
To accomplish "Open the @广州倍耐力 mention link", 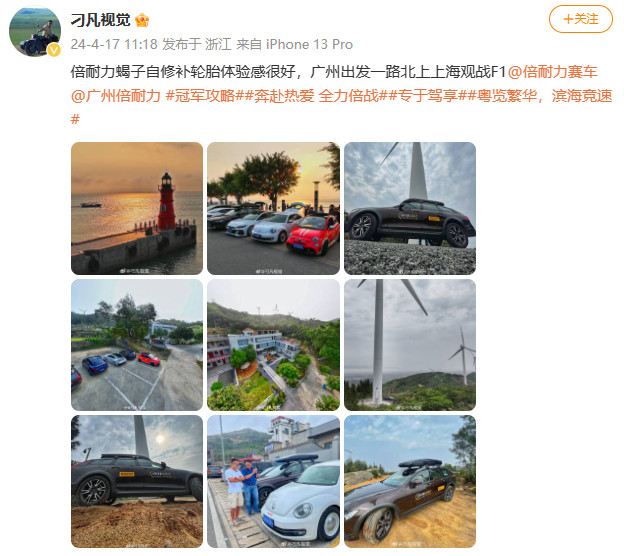I will coord(116,96).
